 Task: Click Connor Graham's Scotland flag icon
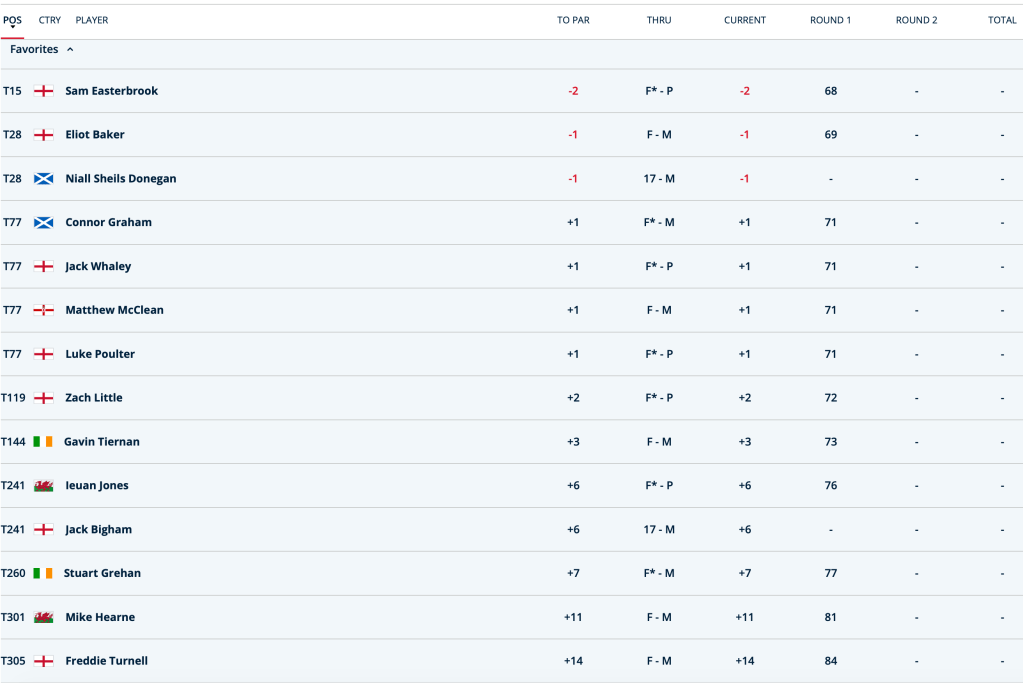[44, 222]
